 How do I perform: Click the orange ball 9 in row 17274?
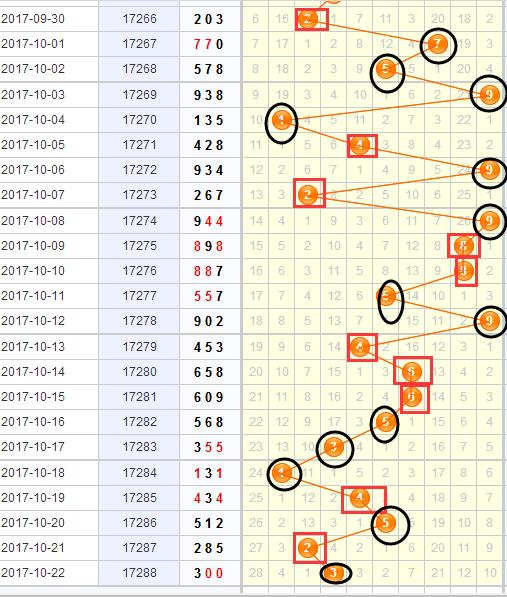(489, 220)
